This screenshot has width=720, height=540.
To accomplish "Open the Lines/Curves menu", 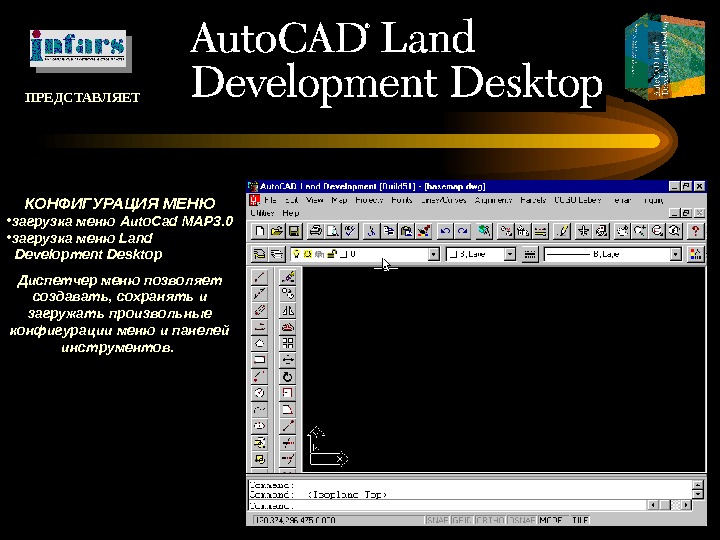I will click(x=443, y=200).
